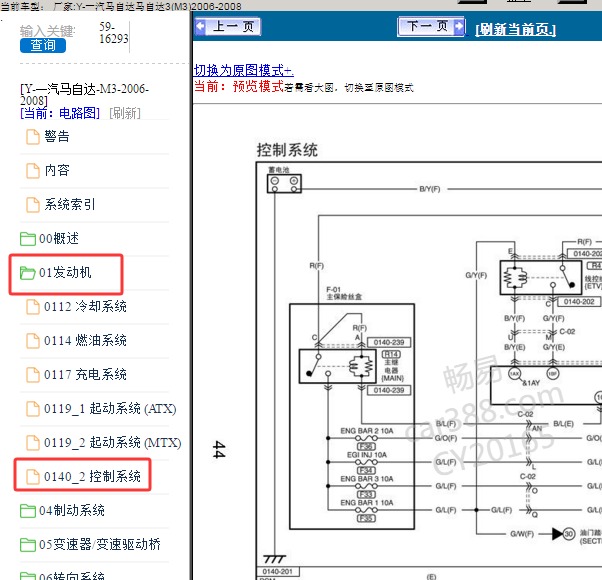Screen dimensions: 602x580
Task: Go to next page with 下一页
Action: tap(431, 26)
